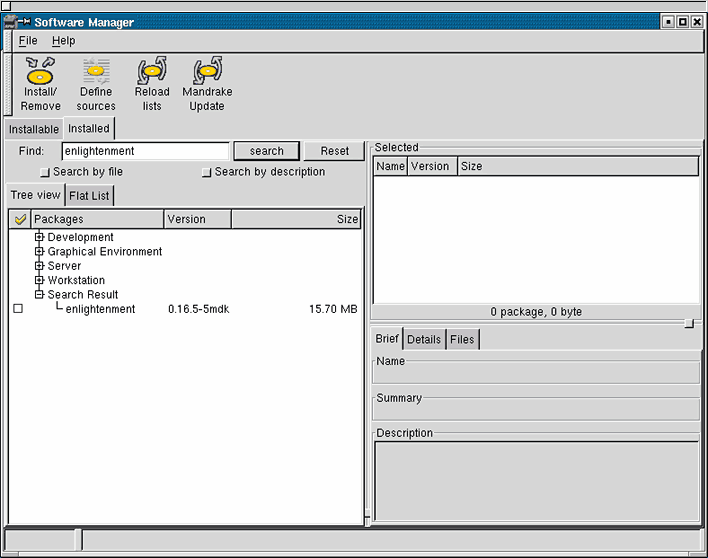
Task: Sort by Packages column header
Action: click(x=97, y=219)
